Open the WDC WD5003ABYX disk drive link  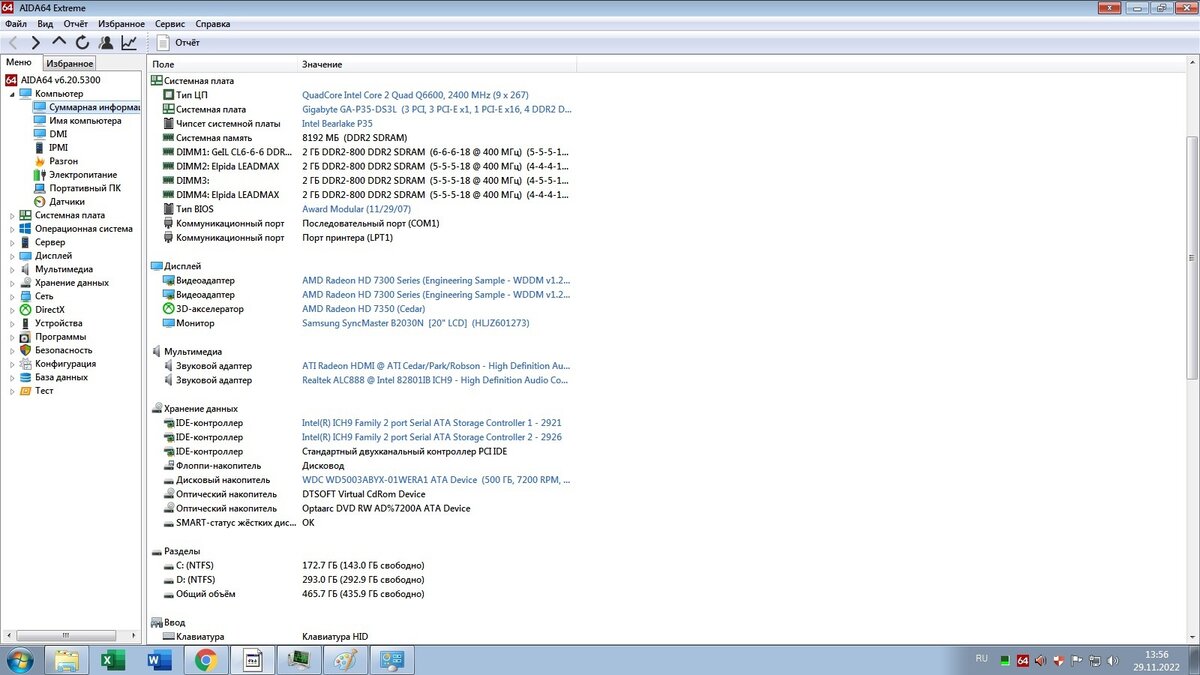click(x=436, y=480)
